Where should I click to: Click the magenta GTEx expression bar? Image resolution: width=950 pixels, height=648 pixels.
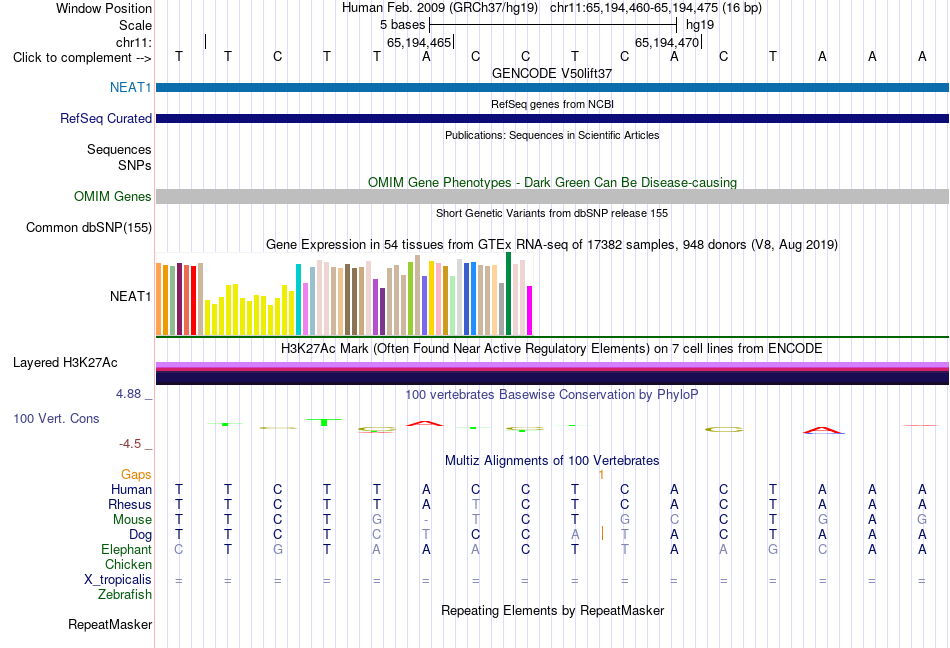pos(530,310)
